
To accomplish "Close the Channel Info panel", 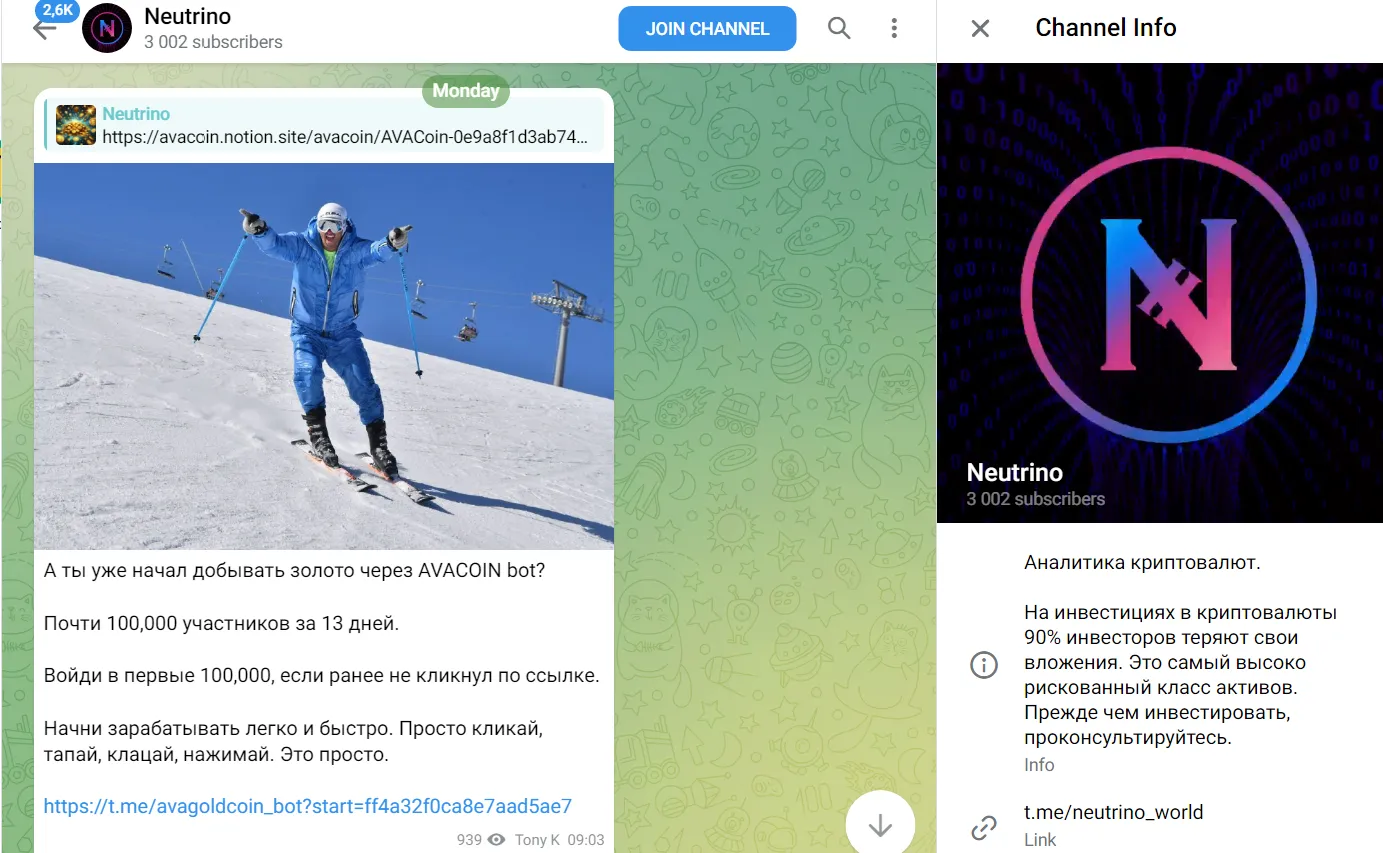I will pos(980,28).
